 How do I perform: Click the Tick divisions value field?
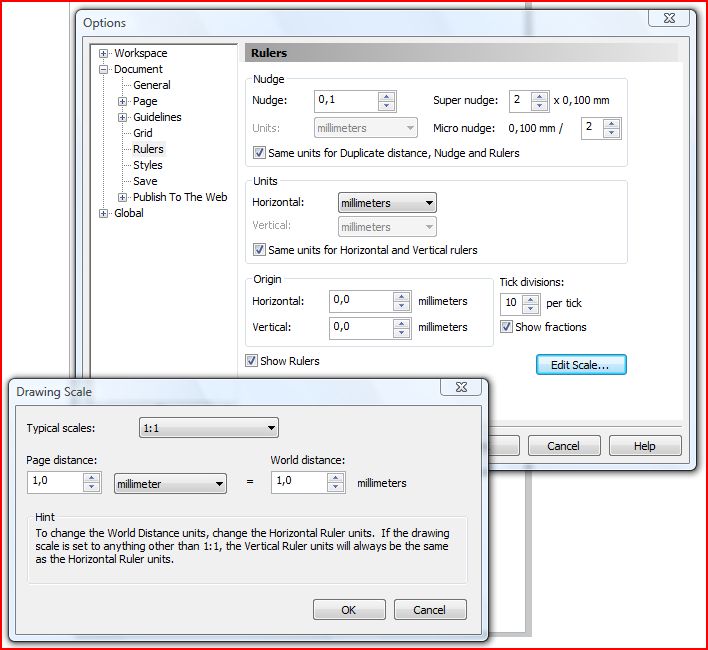click(x=511, y=304)
